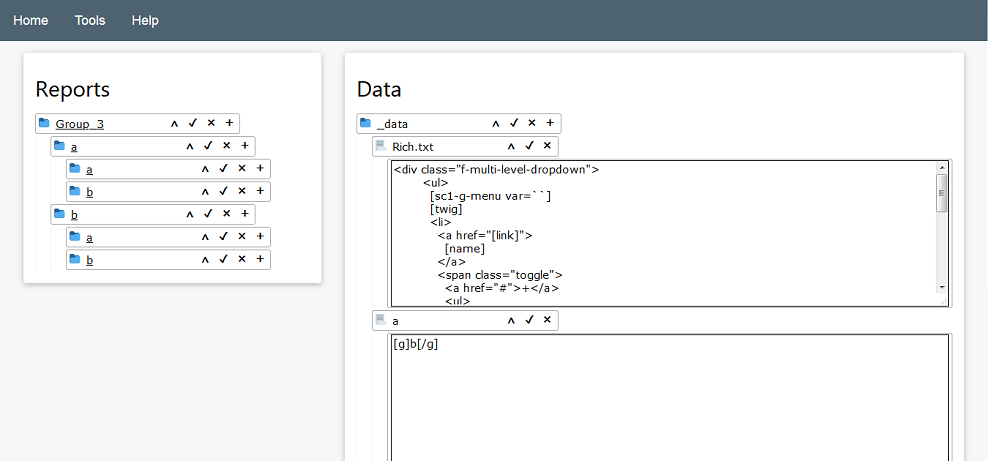The width and height of the screenshot is (988, 461).
Task: Collapse the Rich.txt editor with its caret
Action: coord(511,146)
